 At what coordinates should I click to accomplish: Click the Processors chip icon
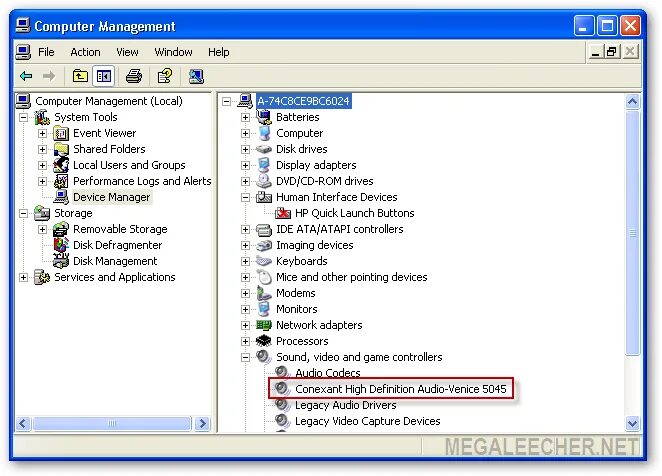(x=264, y=341)
